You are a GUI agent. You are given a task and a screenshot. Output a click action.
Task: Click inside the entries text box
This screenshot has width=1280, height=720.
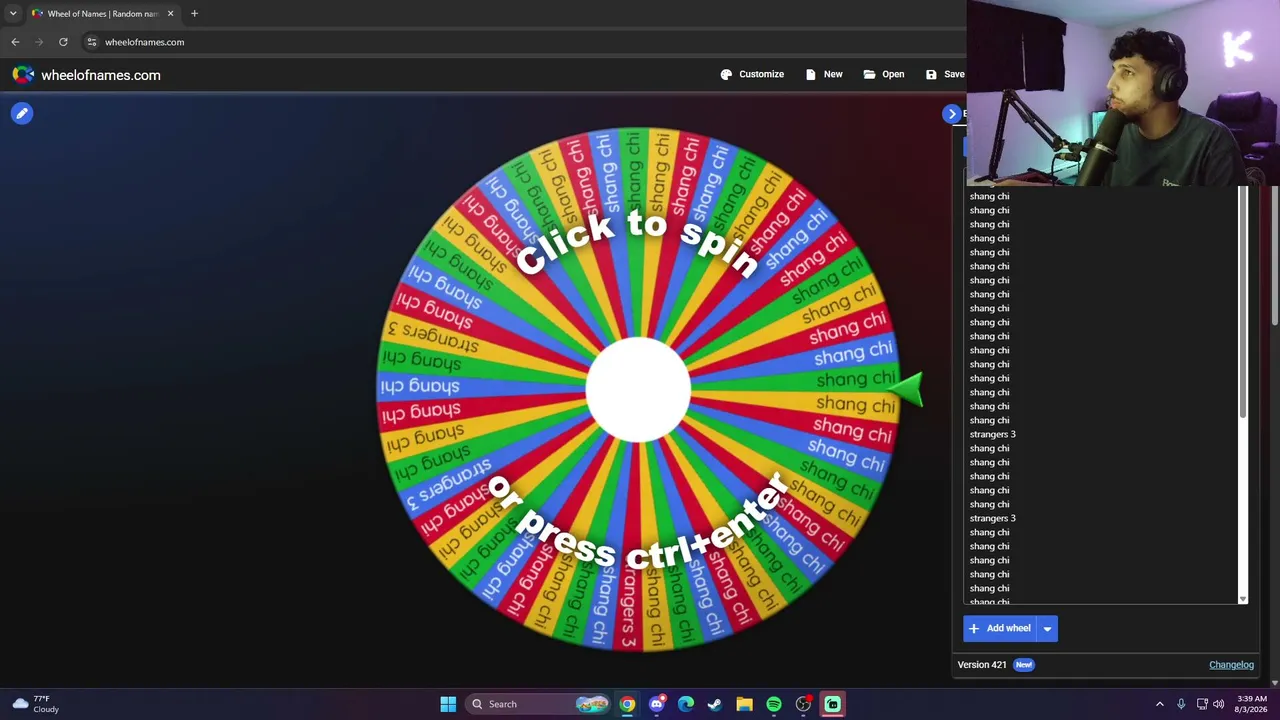point(1100,395)
